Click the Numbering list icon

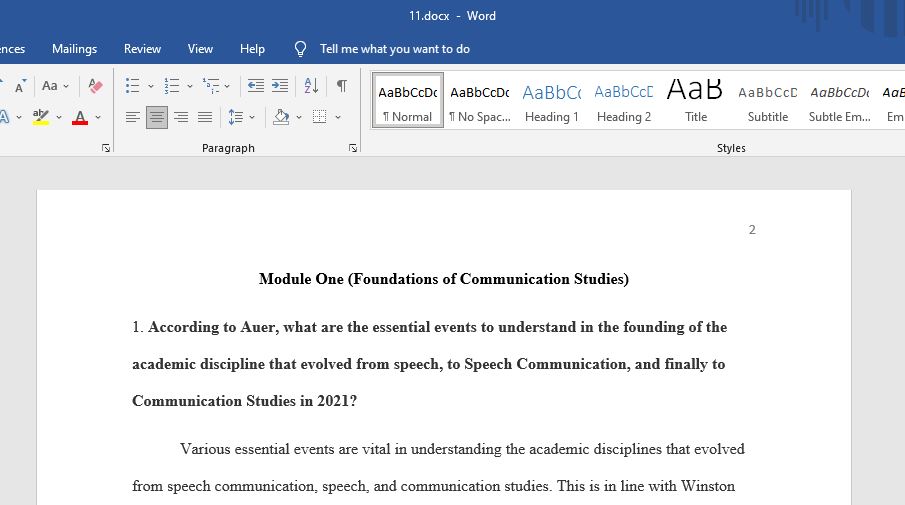point(171,86)
